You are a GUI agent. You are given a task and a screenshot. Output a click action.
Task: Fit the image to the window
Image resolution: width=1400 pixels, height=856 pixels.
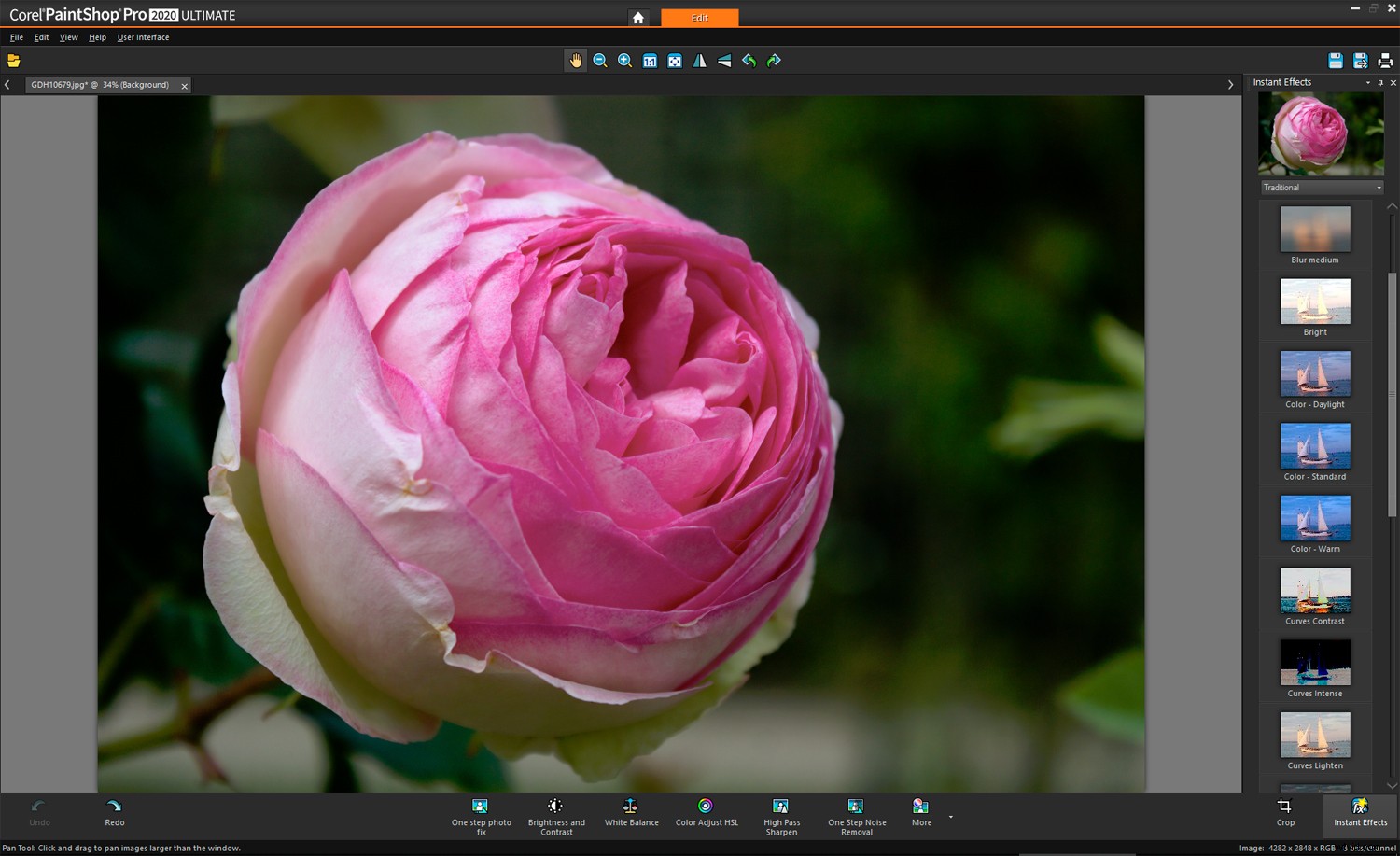pyautogui.click(x=675, y=60)
